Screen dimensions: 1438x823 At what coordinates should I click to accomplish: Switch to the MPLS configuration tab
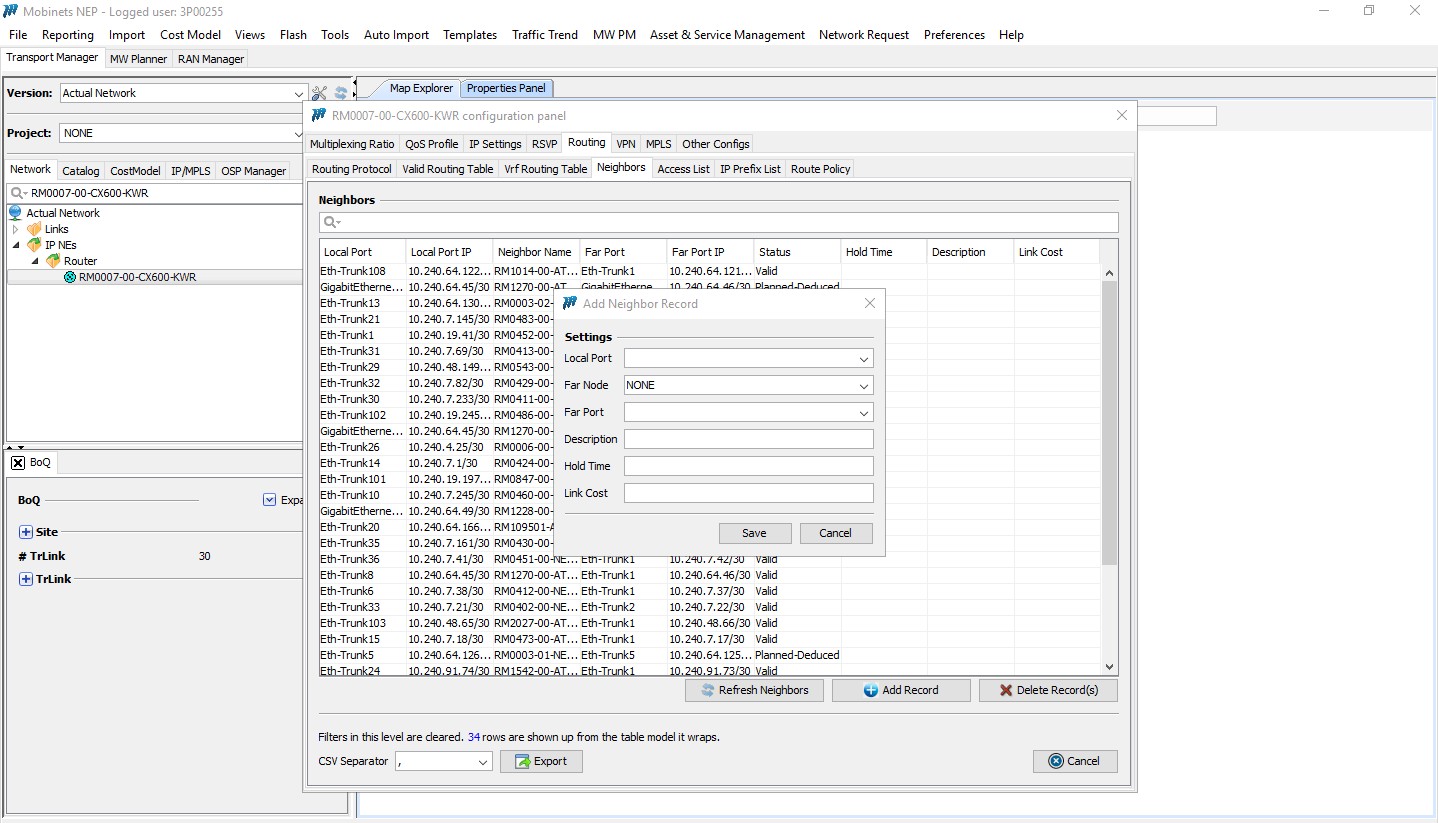point(658,144)
